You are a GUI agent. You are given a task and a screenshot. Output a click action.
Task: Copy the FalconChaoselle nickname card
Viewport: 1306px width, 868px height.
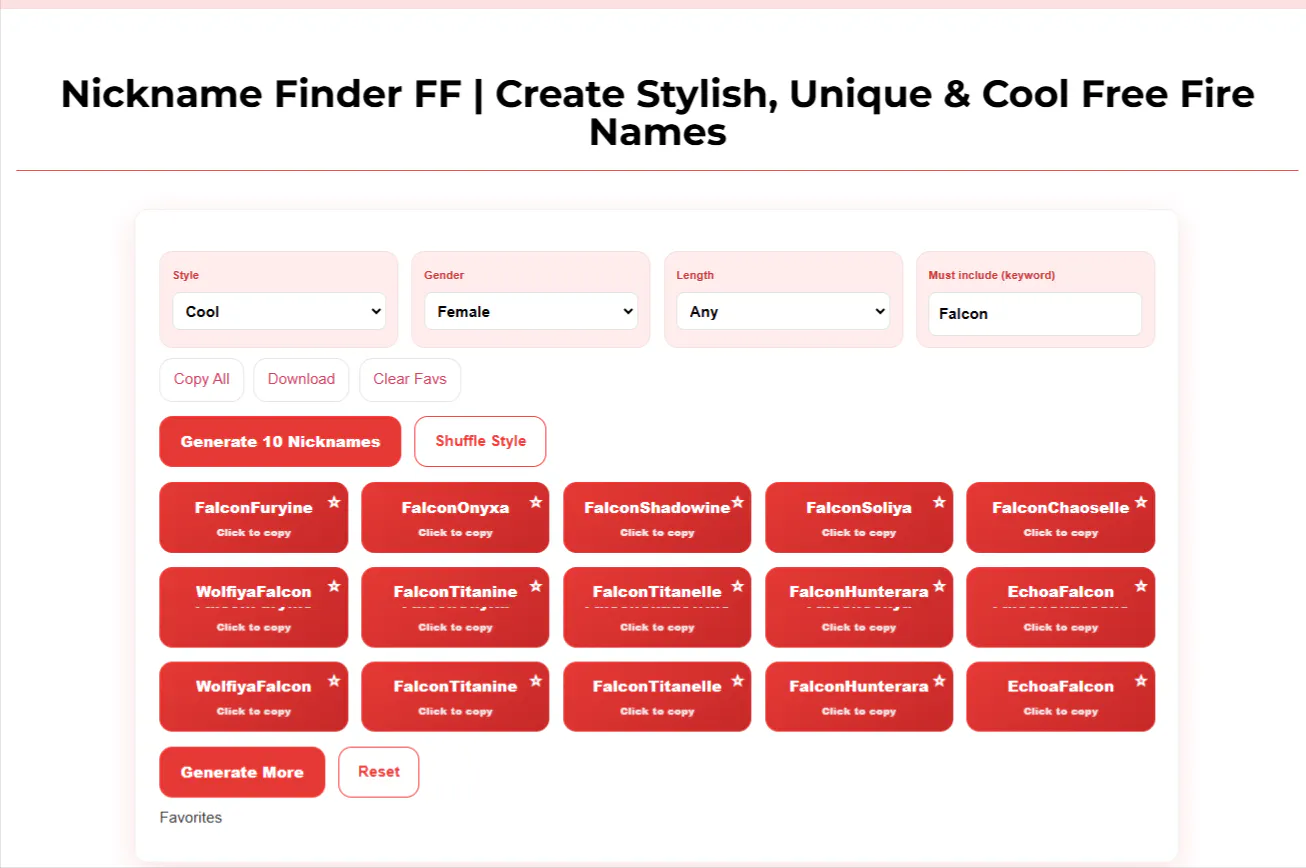coord(1061,517)
